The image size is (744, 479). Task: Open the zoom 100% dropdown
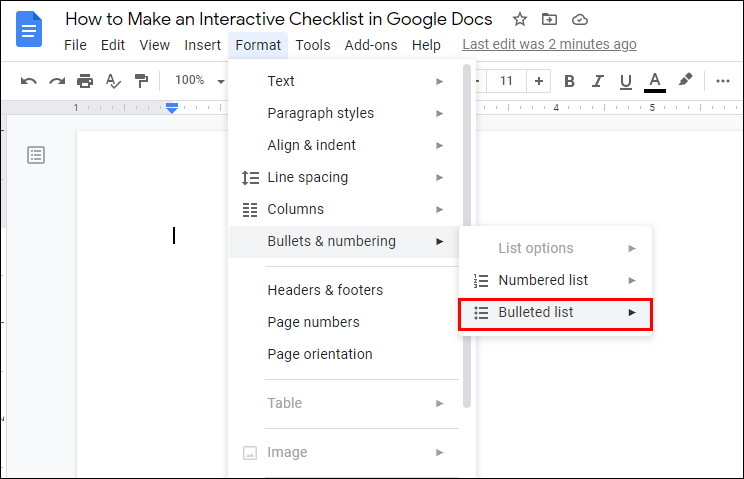(x=198, y=81)
